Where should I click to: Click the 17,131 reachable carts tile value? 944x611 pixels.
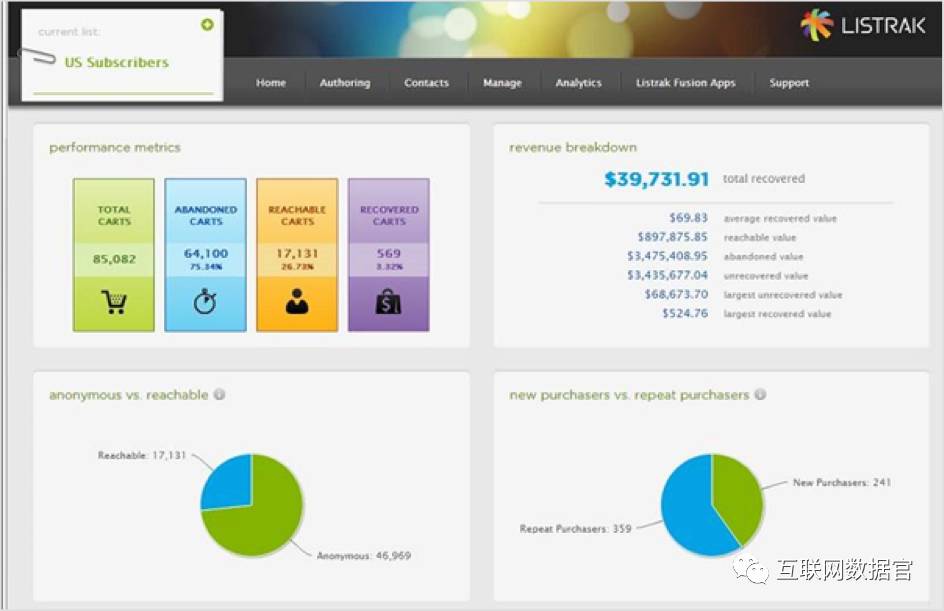point(297,253)
